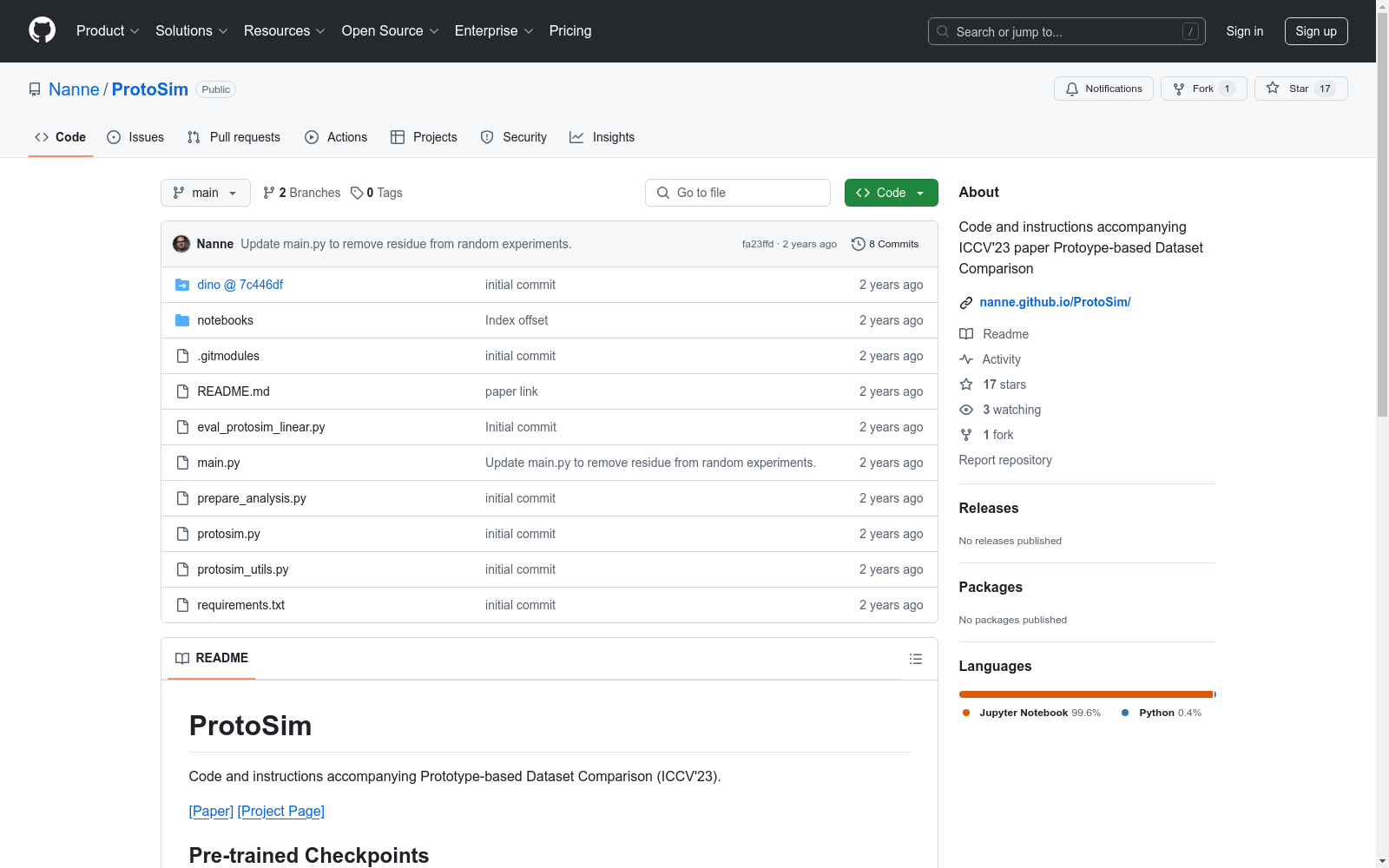Click the fork icon beside 1 fork
This screenshot has width=1389, height=868.
tap(966, 435)
